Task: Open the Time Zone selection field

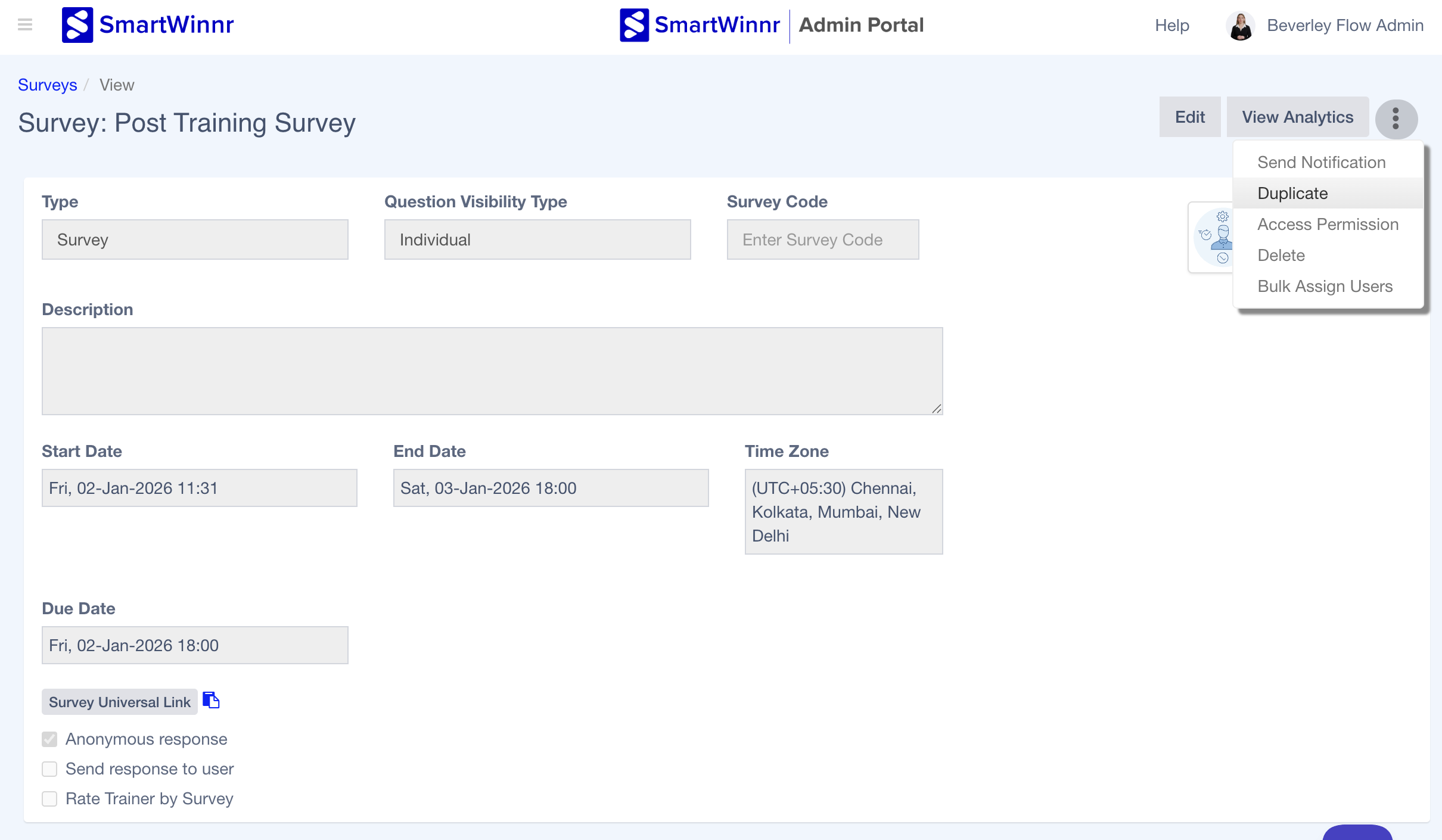Action: pyautogui.click(x=843, y=511)
